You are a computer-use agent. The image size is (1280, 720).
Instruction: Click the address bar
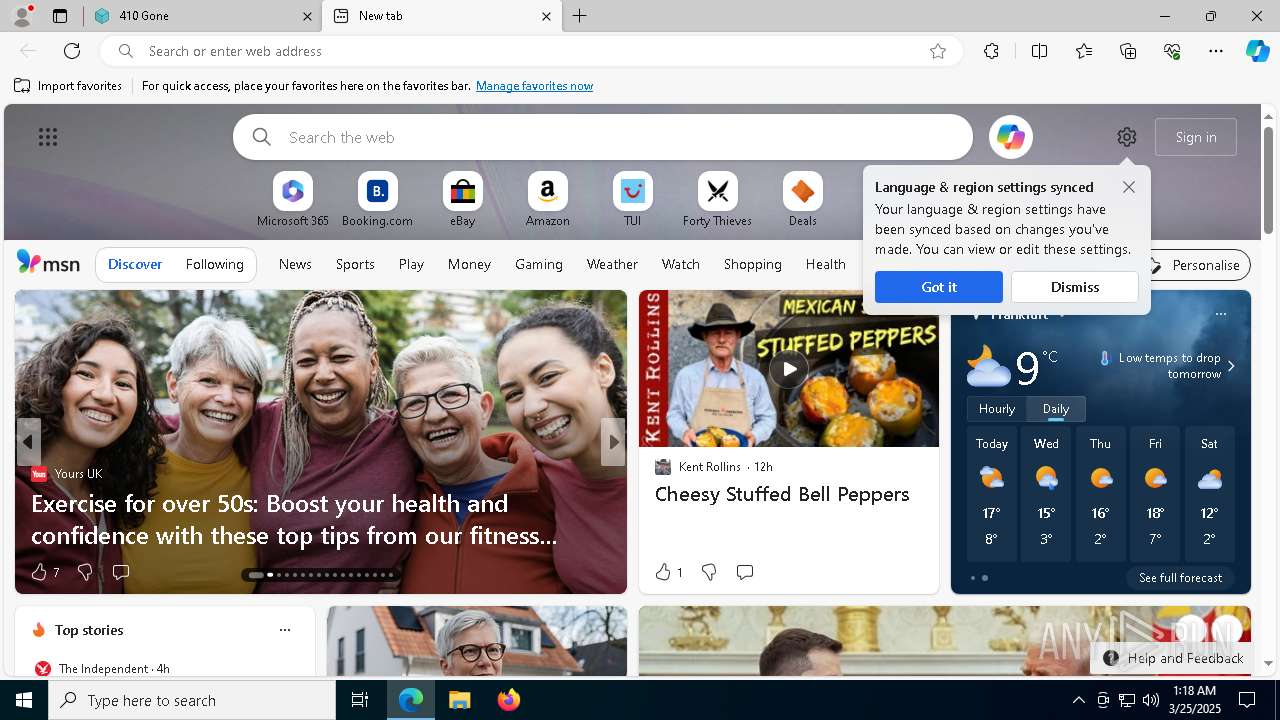coord(530,51)
